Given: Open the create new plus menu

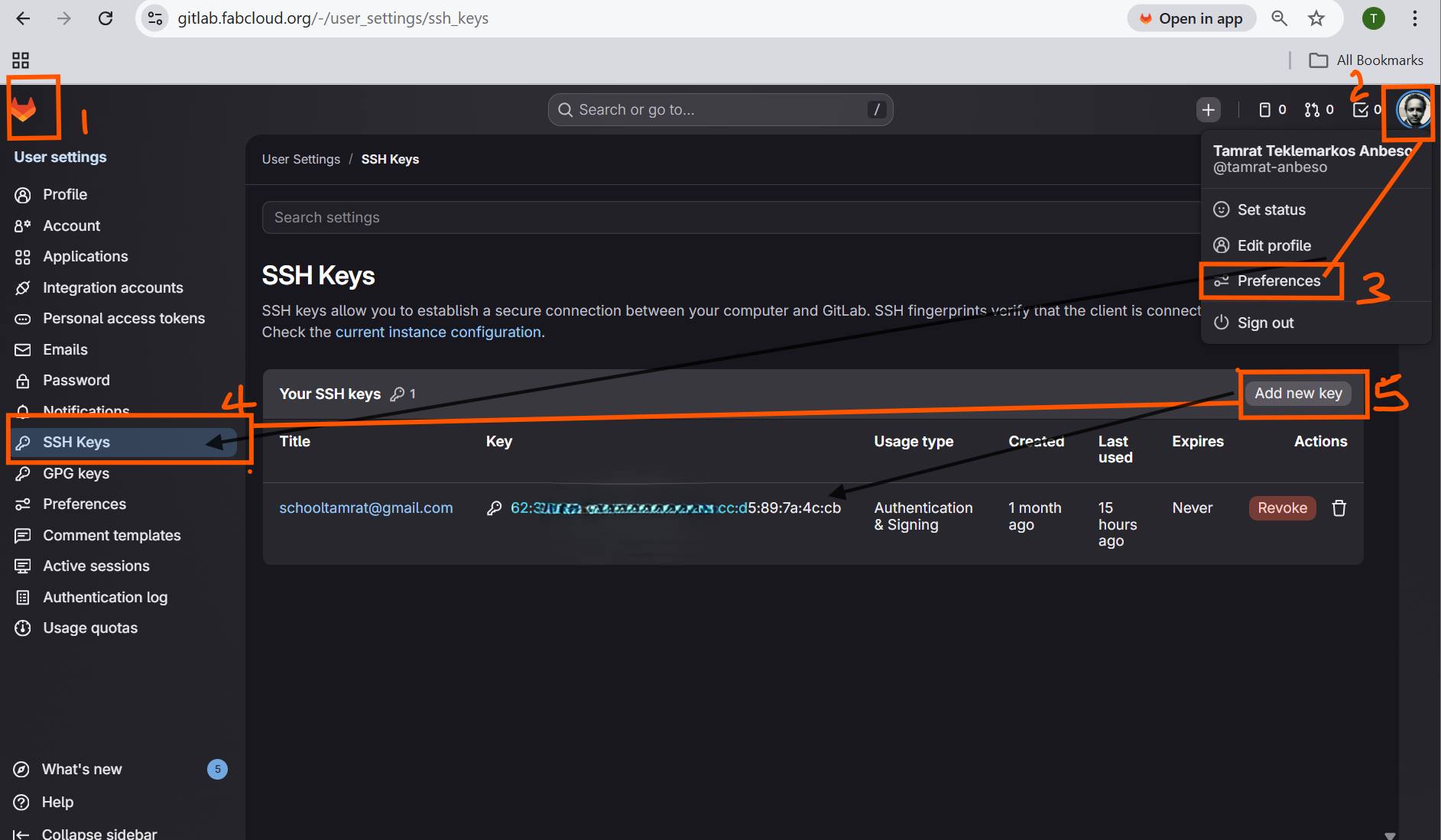Looking at the screenshot, I should (1208, 110).
